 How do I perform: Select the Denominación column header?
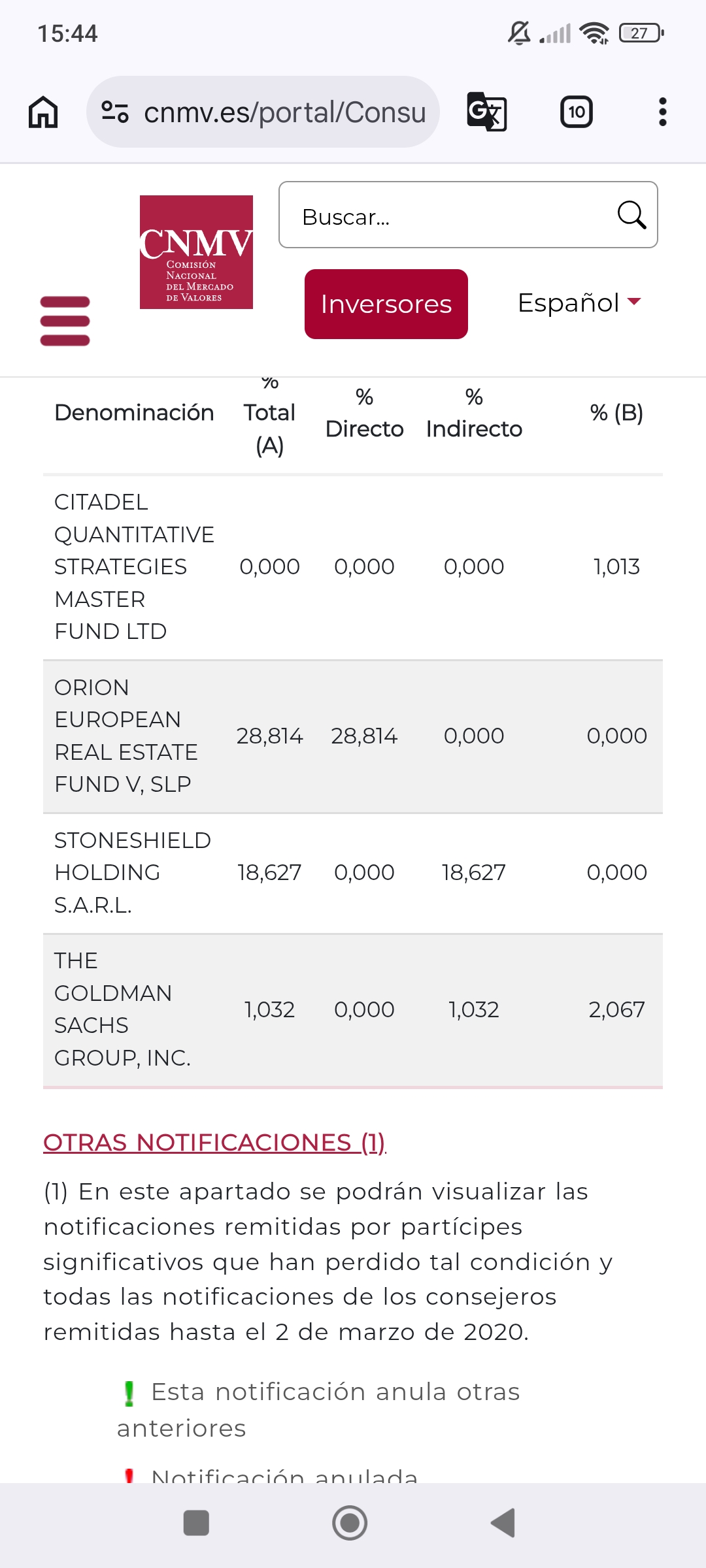pos(134,413)
